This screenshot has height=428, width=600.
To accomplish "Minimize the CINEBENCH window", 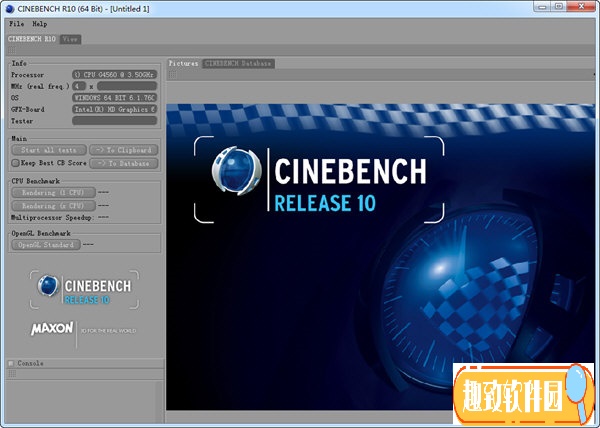I will [541, 7].
